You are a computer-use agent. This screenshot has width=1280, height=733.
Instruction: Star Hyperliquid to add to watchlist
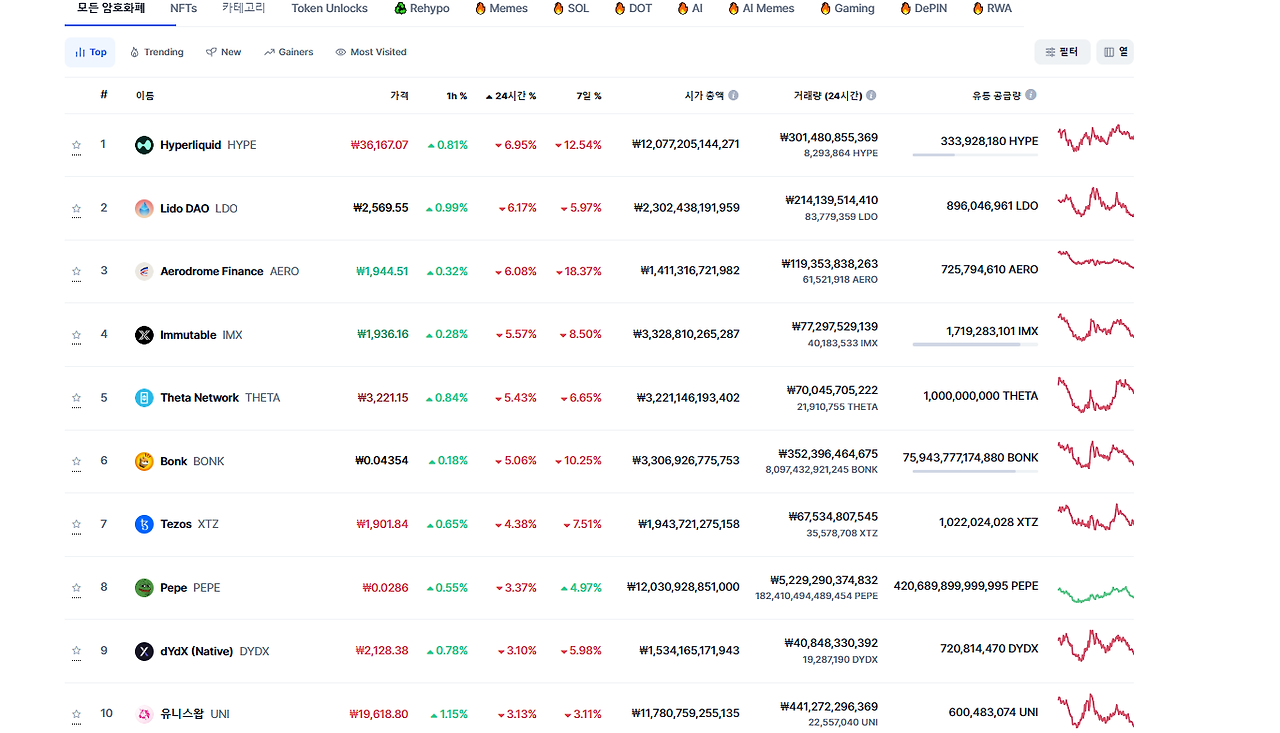pyautogui.click(x=76, y=145)
